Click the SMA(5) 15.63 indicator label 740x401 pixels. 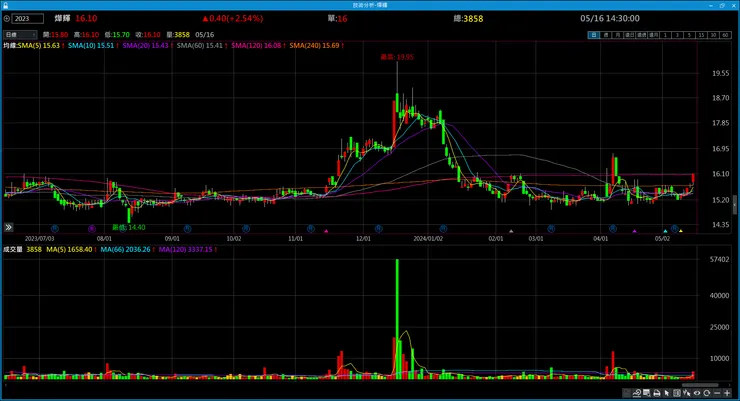pos(41,45)
